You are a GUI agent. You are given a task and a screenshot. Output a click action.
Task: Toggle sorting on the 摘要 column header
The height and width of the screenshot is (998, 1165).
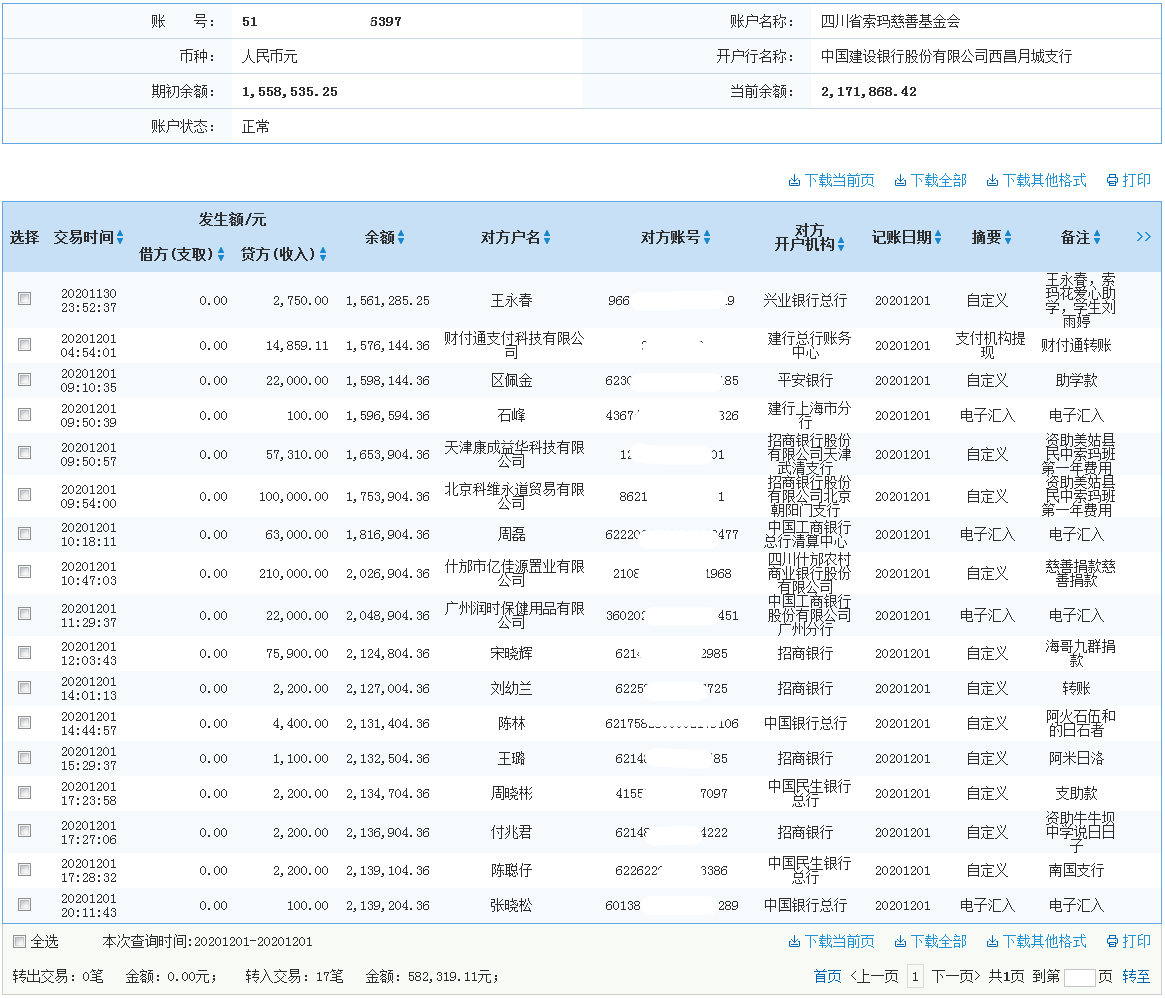[1007, 237]
